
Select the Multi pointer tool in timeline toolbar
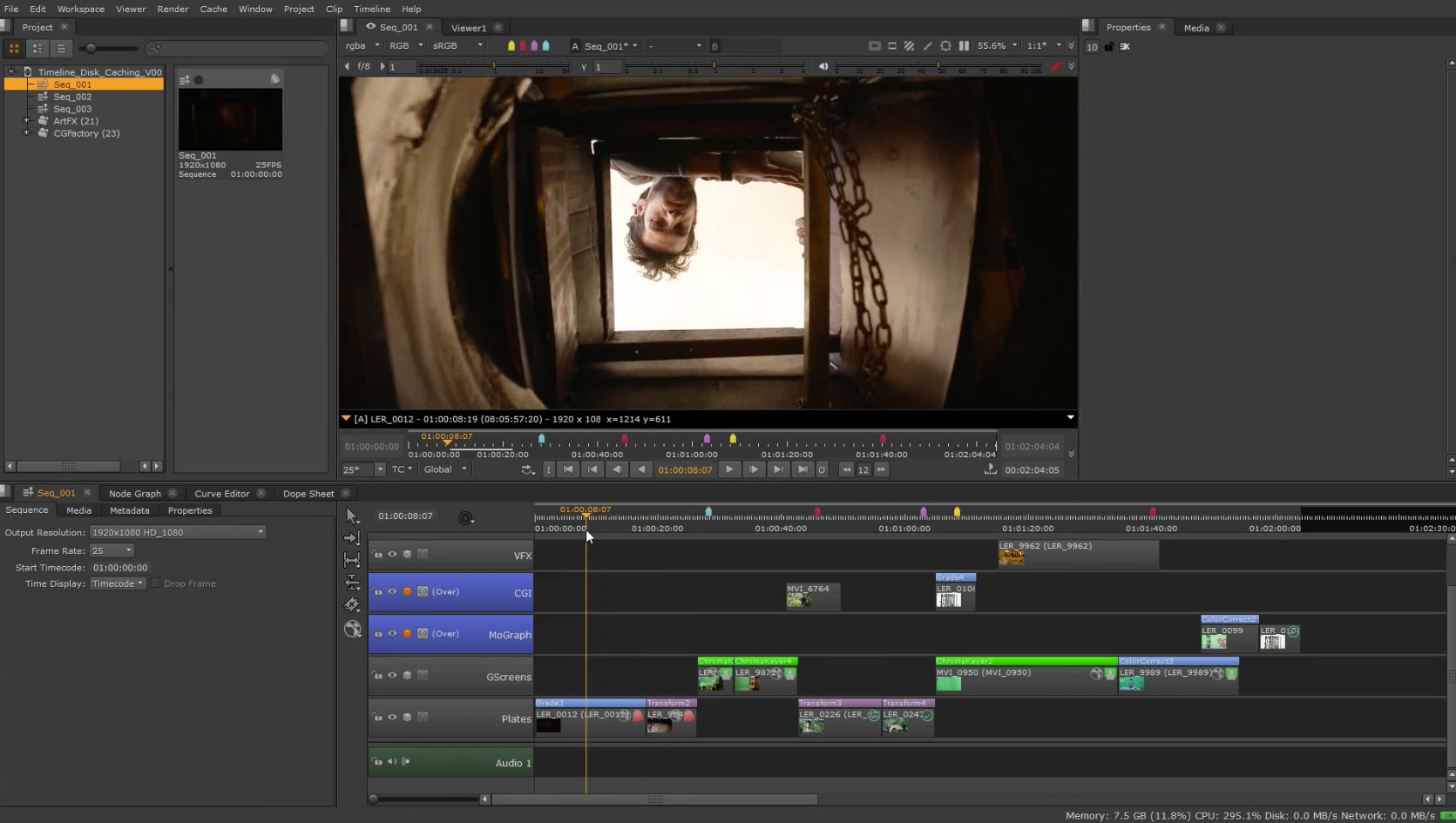pyautogui.click(x=353, y=516)
